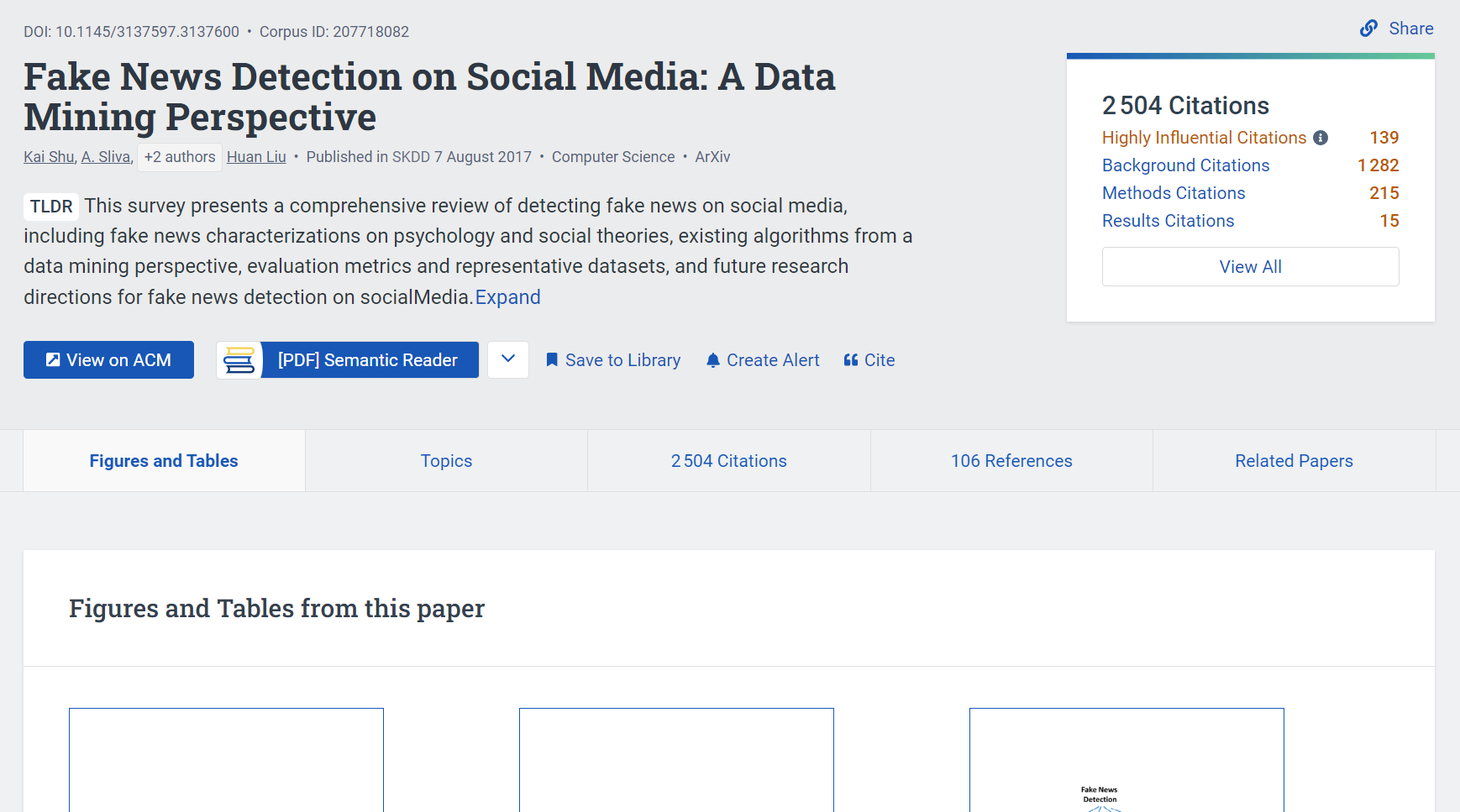Open author Huan Liu's profile link
This screenshot has width=1460, height=812.
click(x=256, y=157)
